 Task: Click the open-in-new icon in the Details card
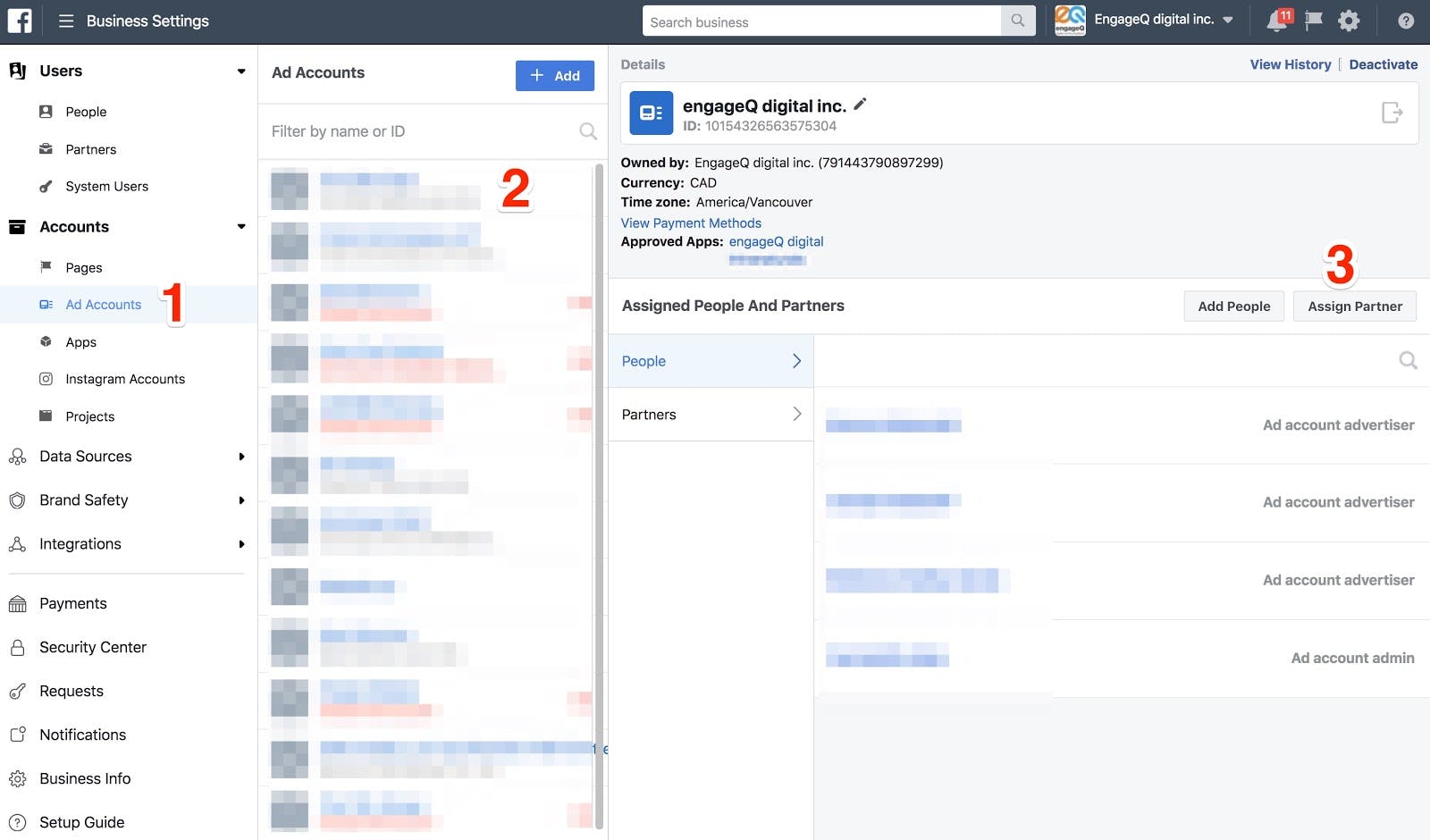(1392, 113)
